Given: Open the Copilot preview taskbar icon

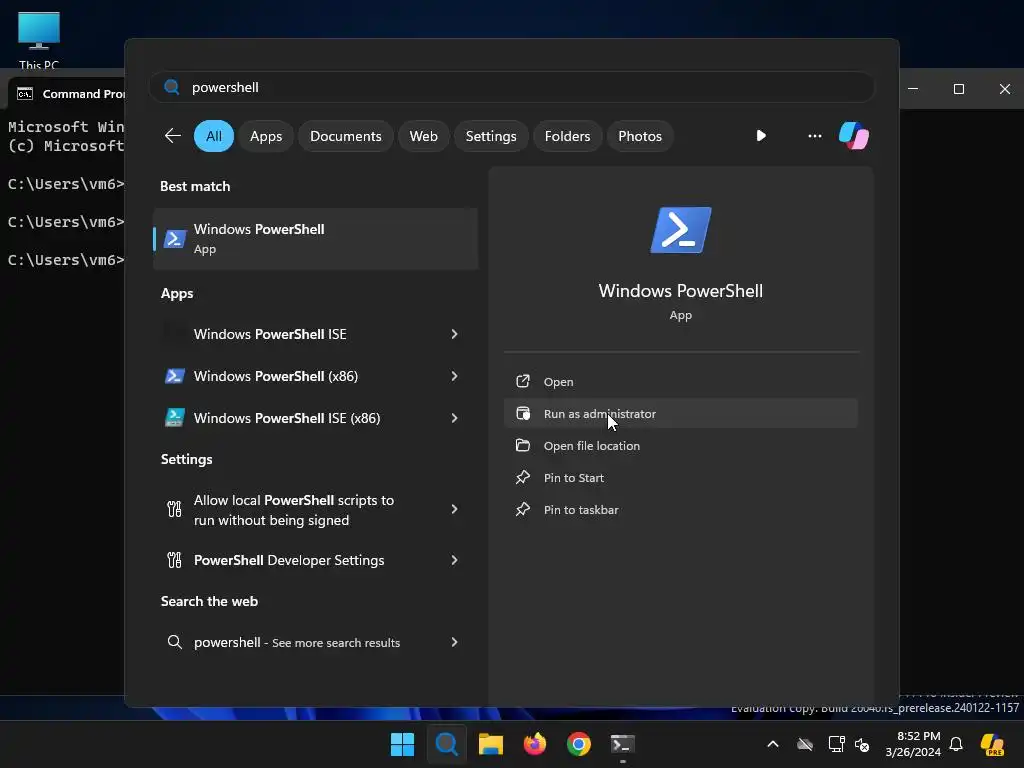Looking at the screenshot, I should (x=993, y=744).
